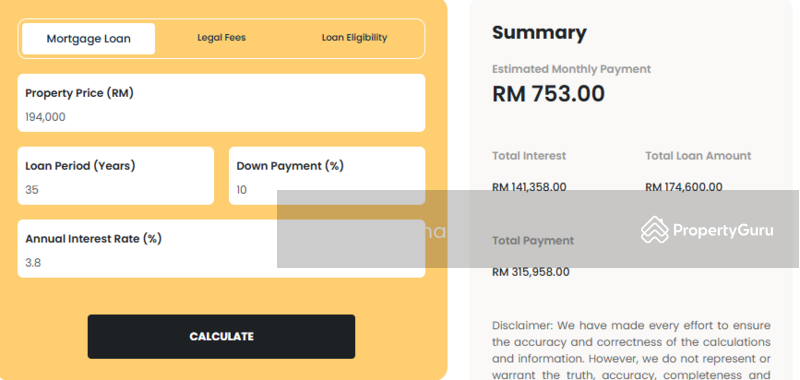Viewport: 800px width, 380px height.
Task: Click the PropertyGuru watermark text
Action: 722,231
